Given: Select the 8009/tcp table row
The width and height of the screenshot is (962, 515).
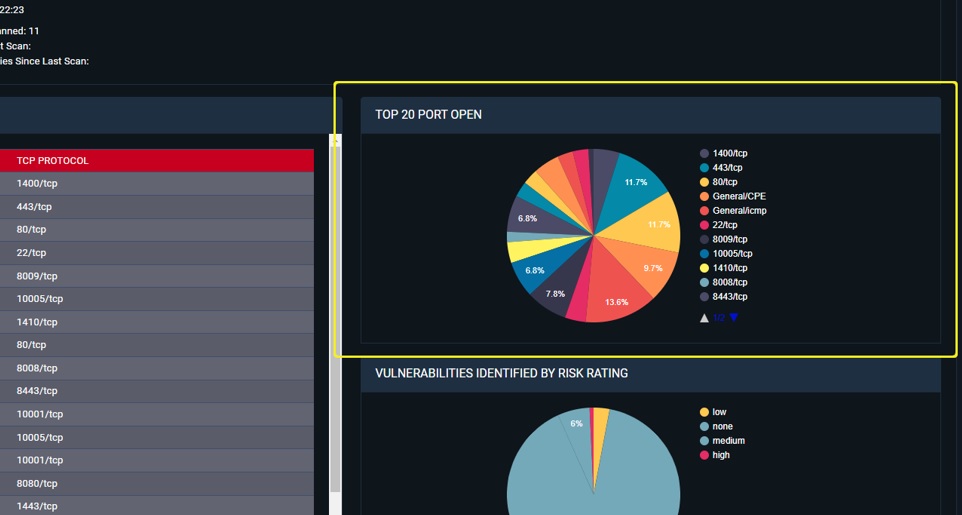Looking at the screenshot, I should (156, 276).
